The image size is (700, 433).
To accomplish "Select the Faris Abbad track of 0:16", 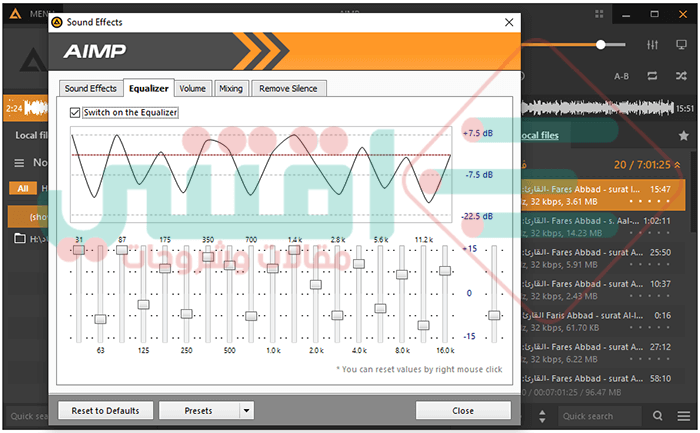I will pos(603,321).
